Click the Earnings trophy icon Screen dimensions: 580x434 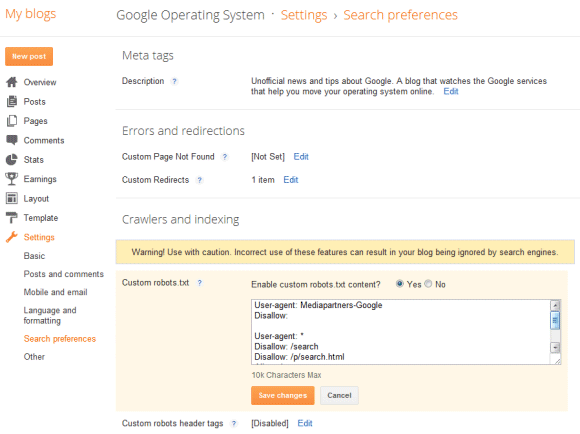coord(12,179)
